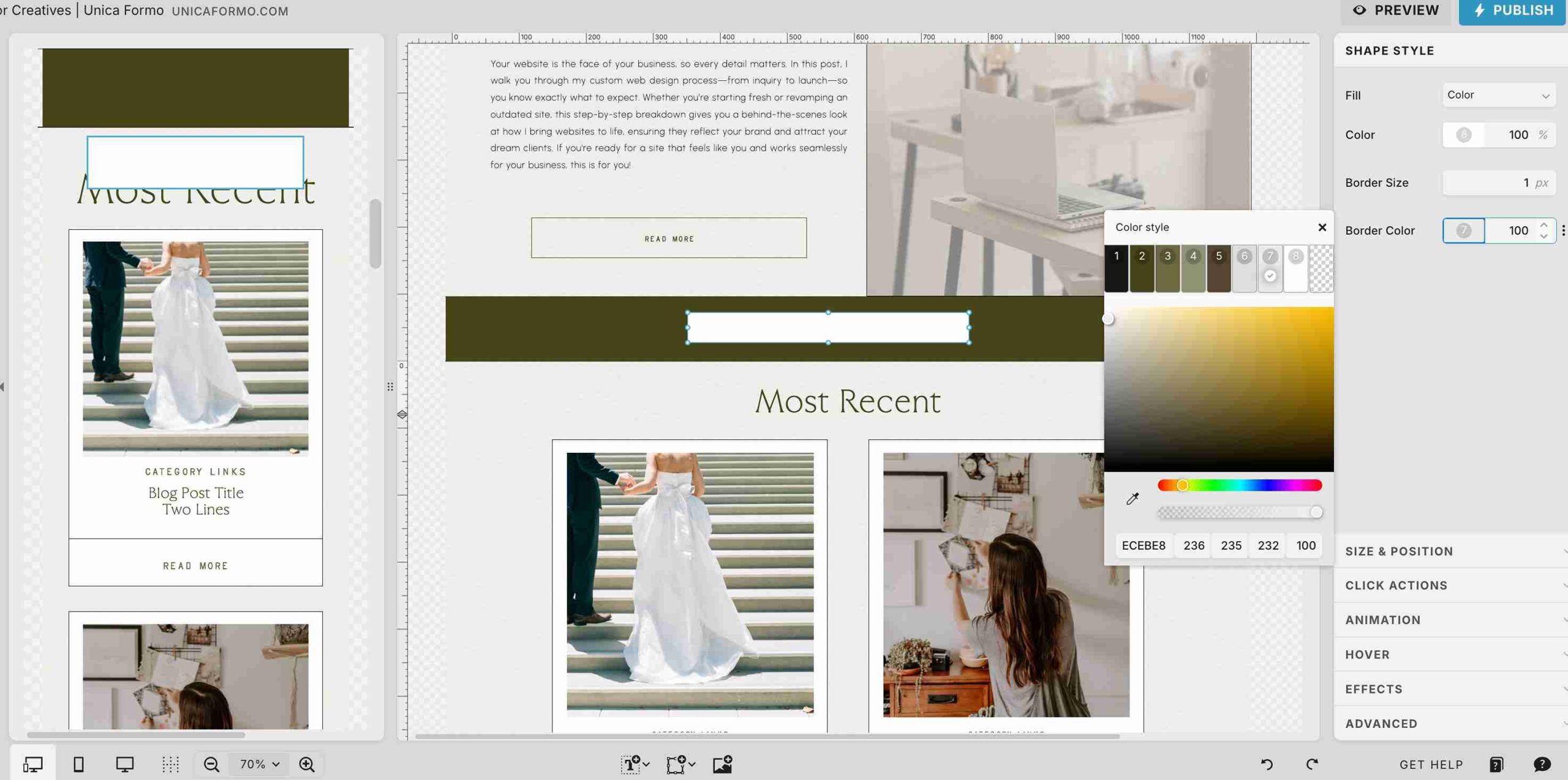Viewport: 1568px width, 780px height.
Task: Click the undo arrow
Action: point(1267,764)
